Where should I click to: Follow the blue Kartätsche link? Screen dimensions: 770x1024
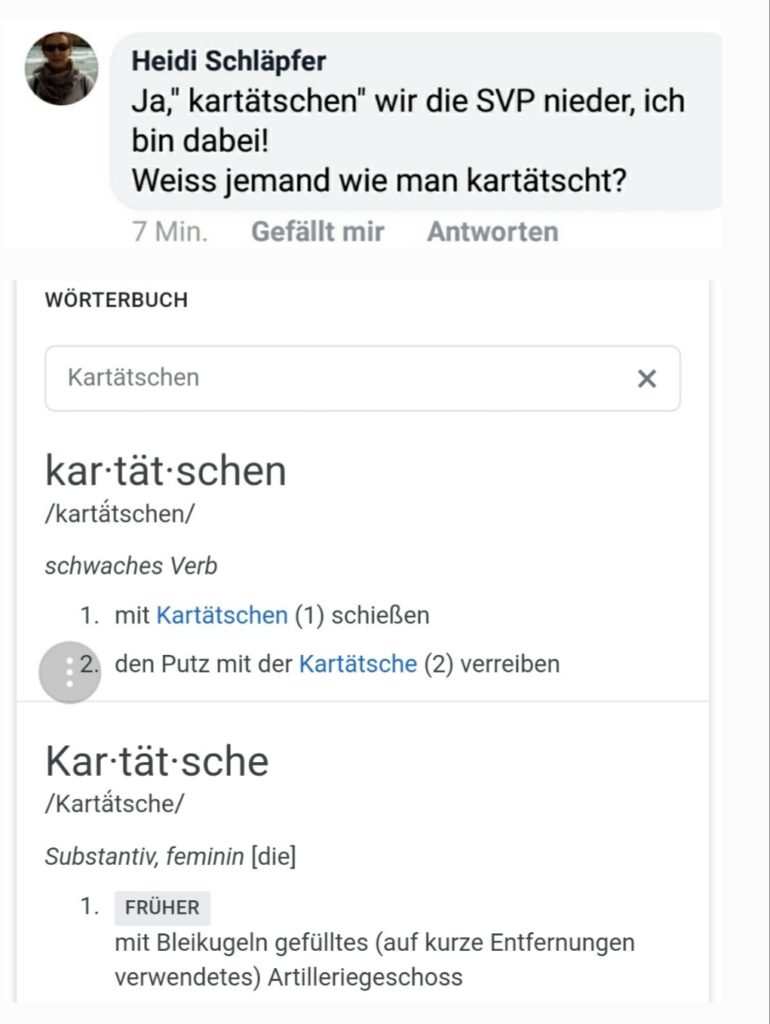[358, 664]
